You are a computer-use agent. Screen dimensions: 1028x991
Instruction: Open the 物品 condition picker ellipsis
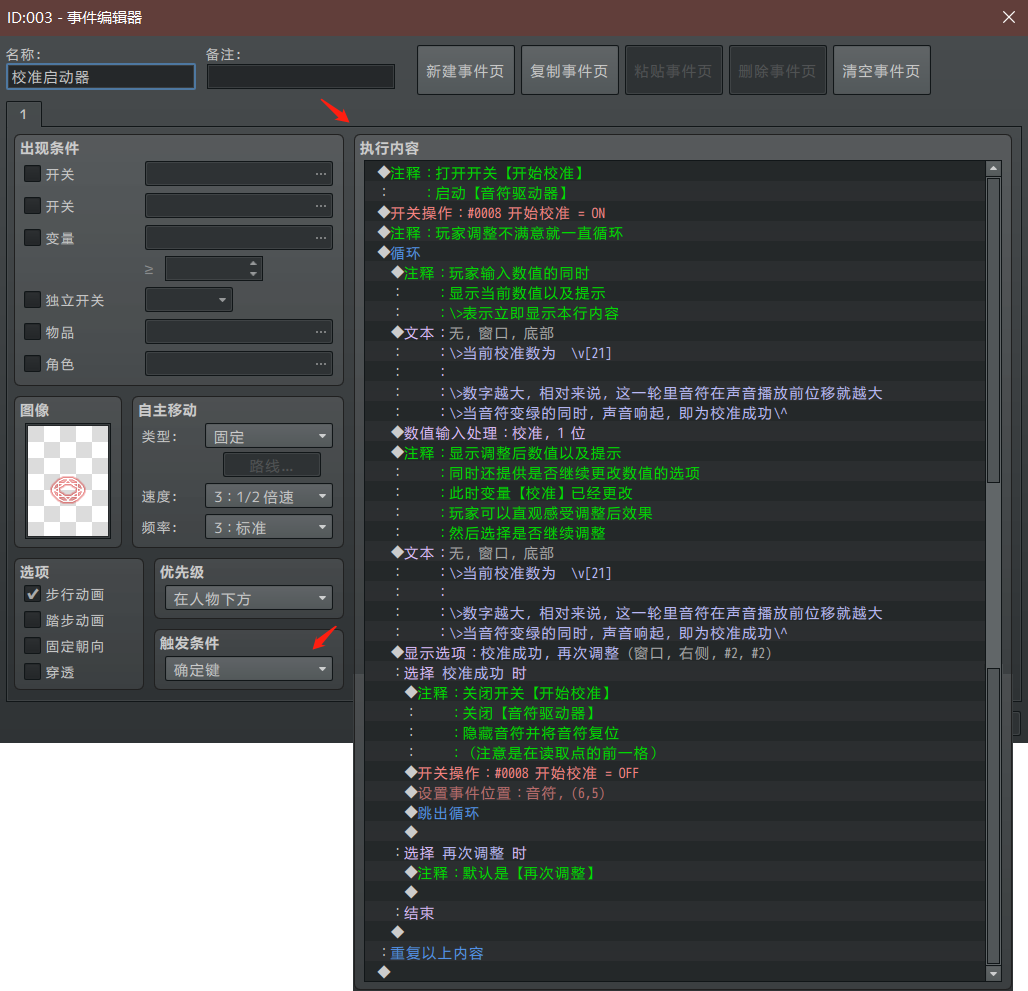[320, 332]
